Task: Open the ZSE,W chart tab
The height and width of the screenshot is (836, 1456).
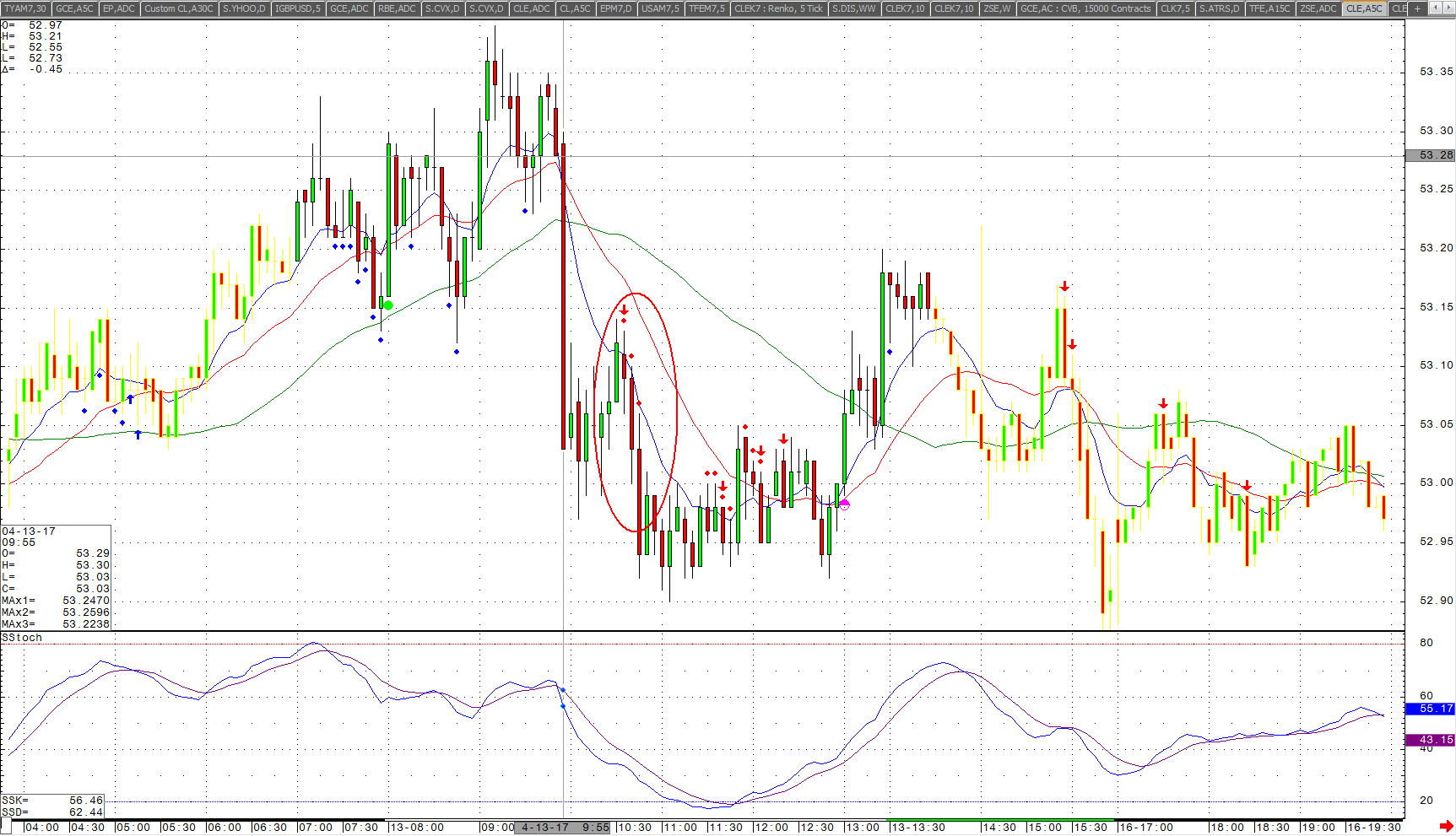Action: coord(997,8)
